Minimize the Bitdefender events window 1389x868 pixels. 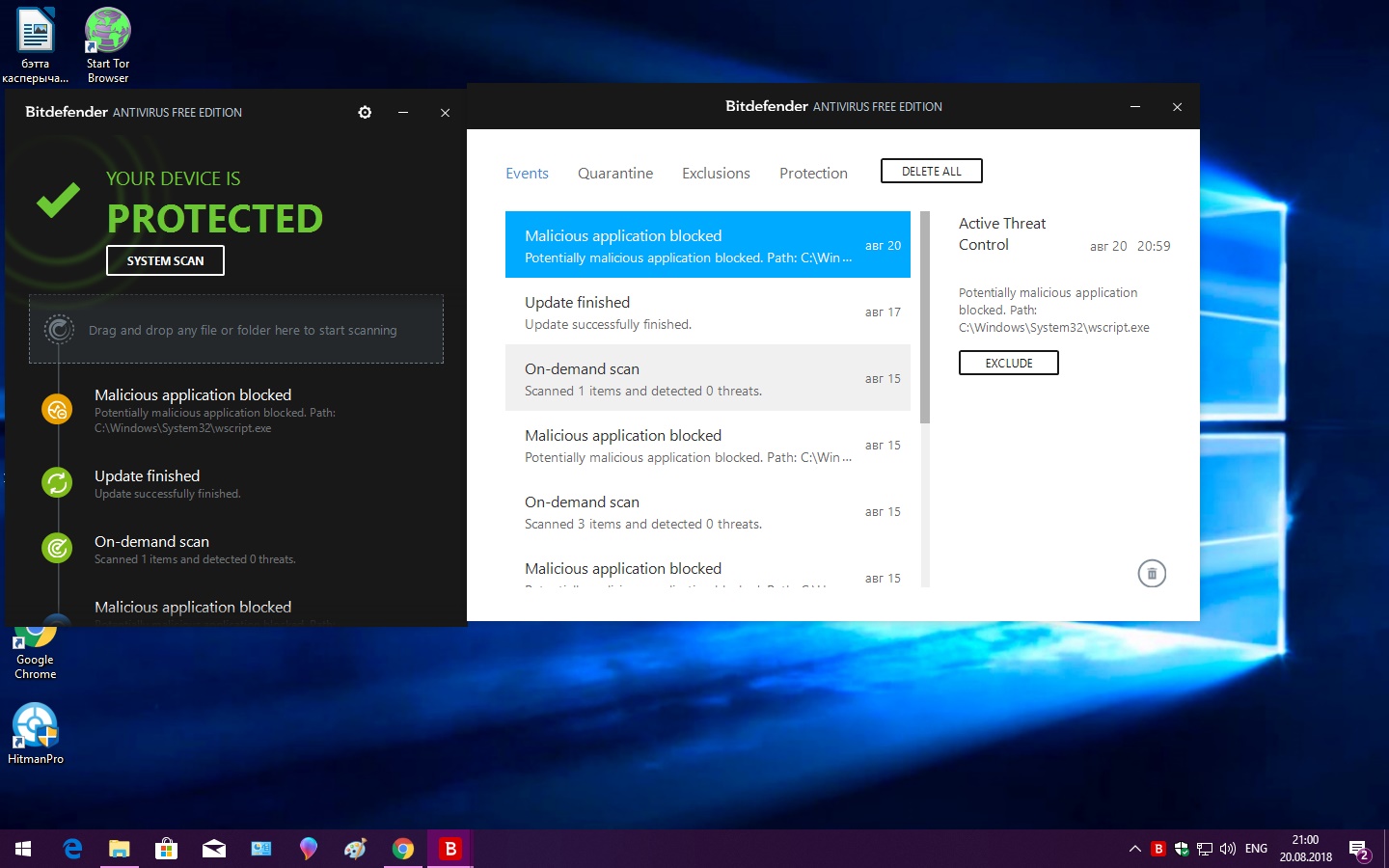(1135, 107)
